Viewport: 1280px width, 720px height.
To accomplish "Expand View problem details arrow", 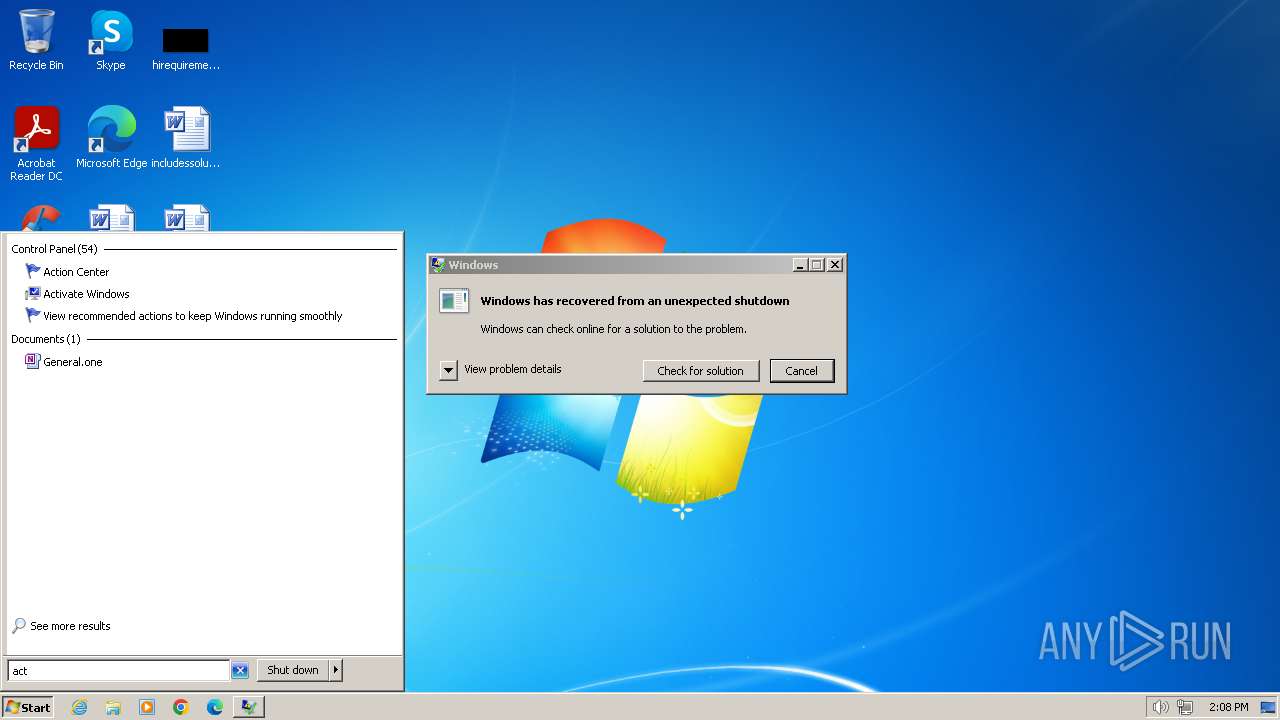I will pyautogui.click(x=448, y=370).
